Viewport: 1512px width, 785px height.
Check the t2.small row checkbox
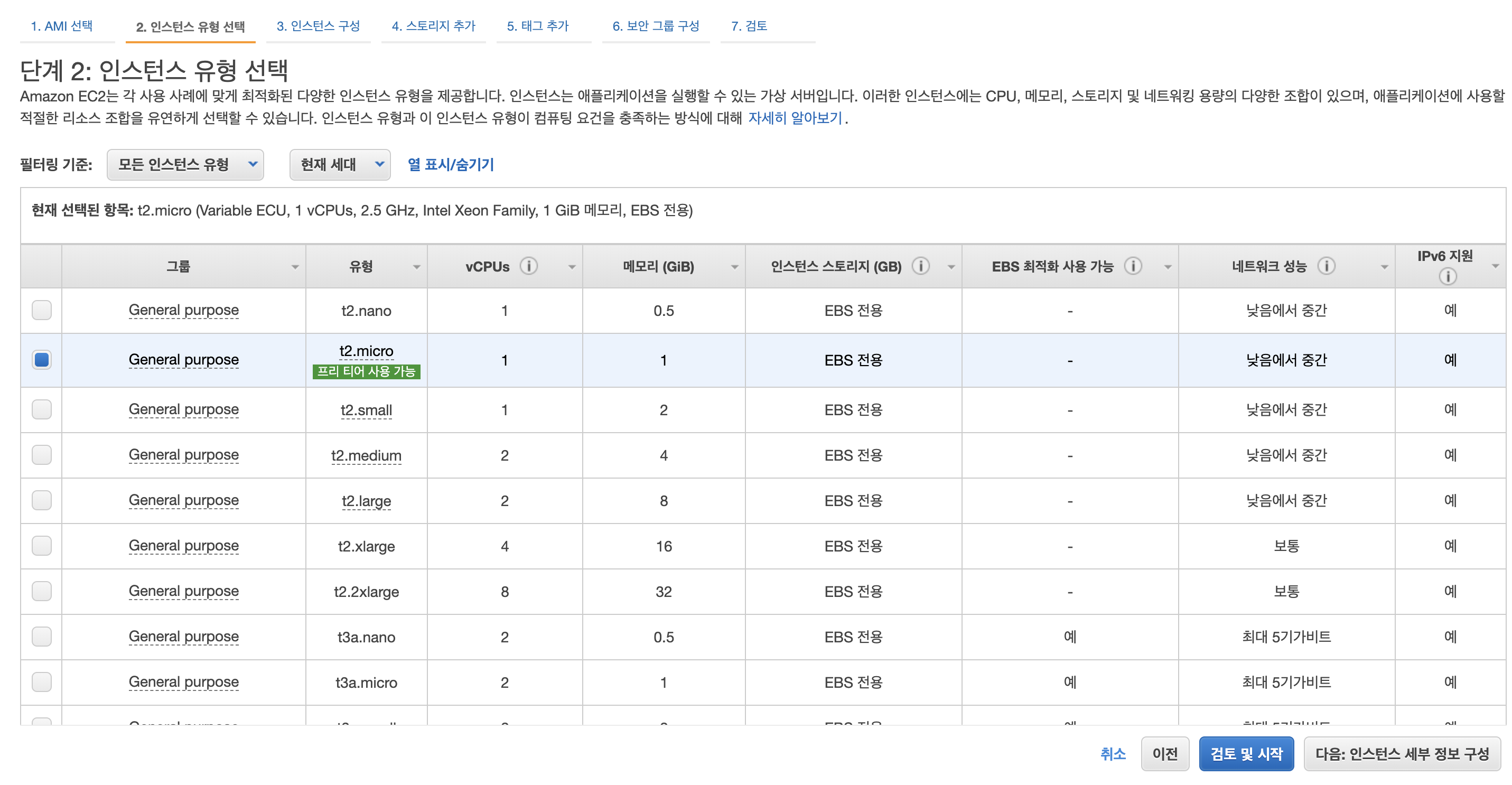pos(42,409)
